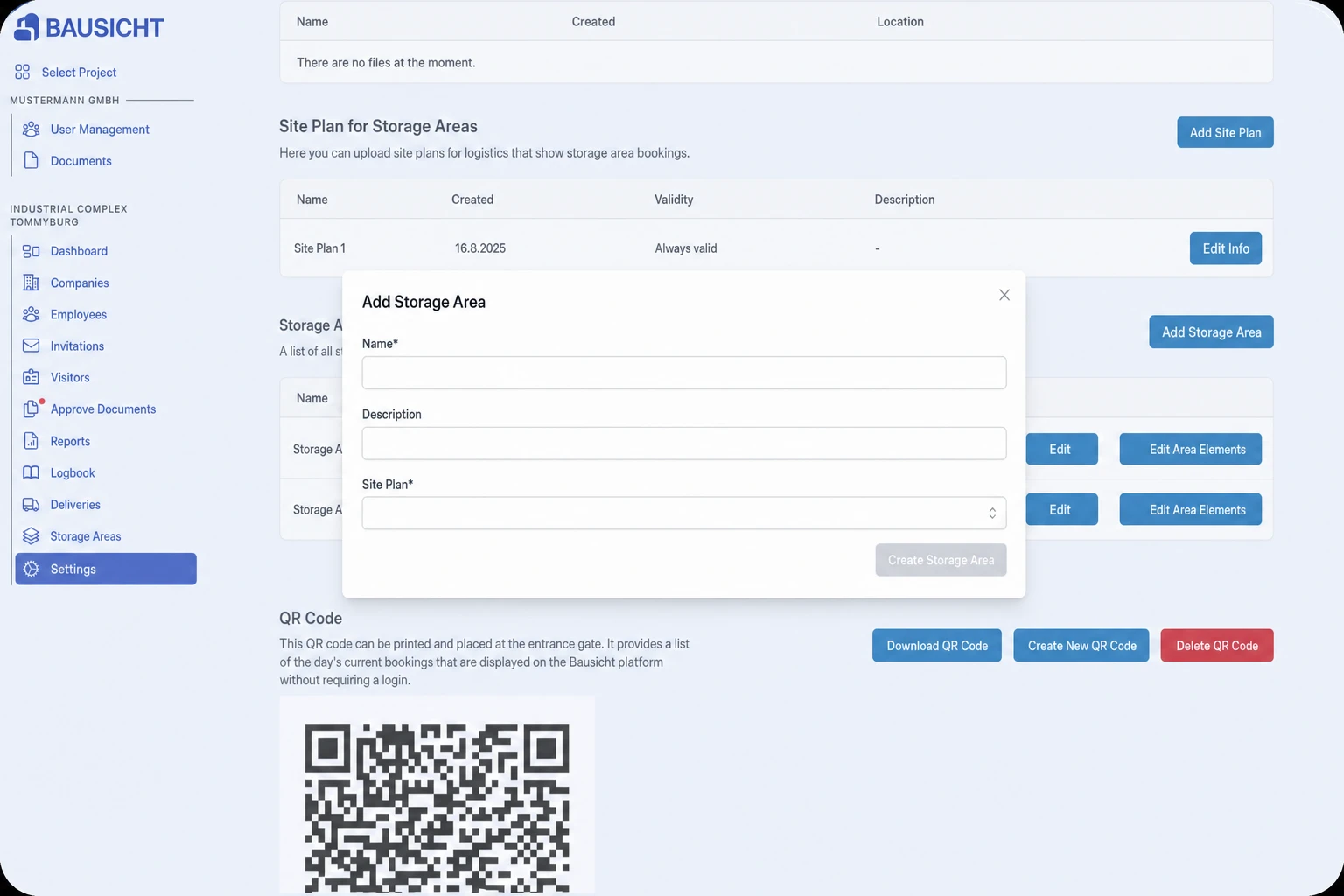Click the Location column header in files table
Screen dimensions: 1344x896
[900, 22]
